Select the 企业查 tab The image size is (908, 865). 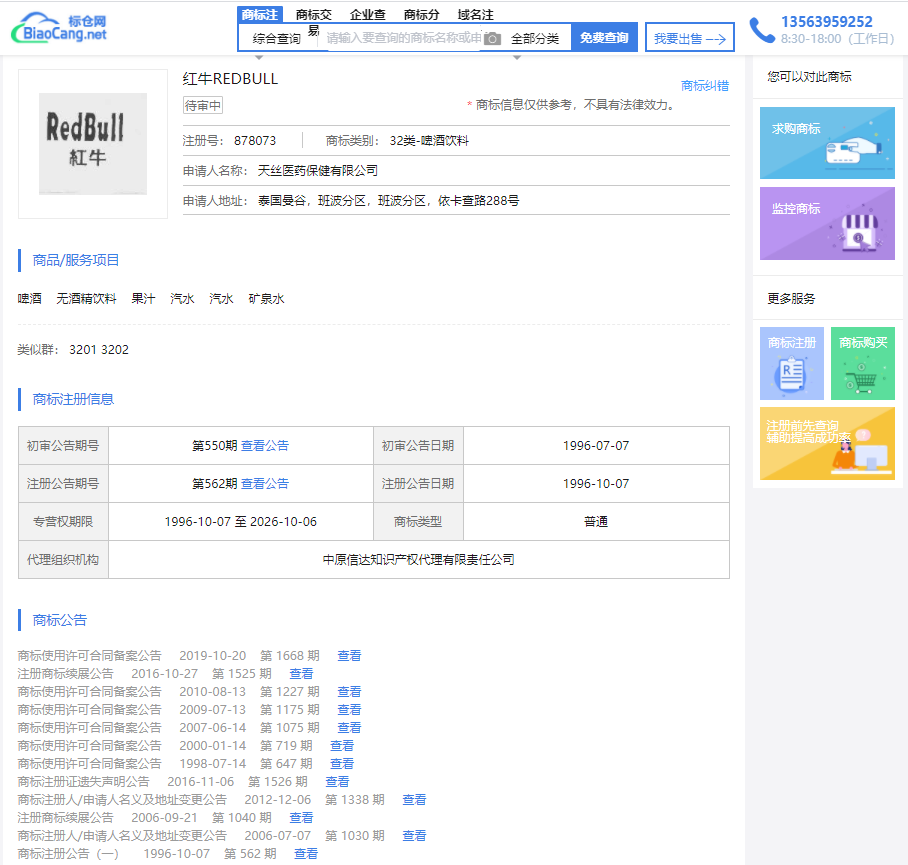click(x=367, y=14)
